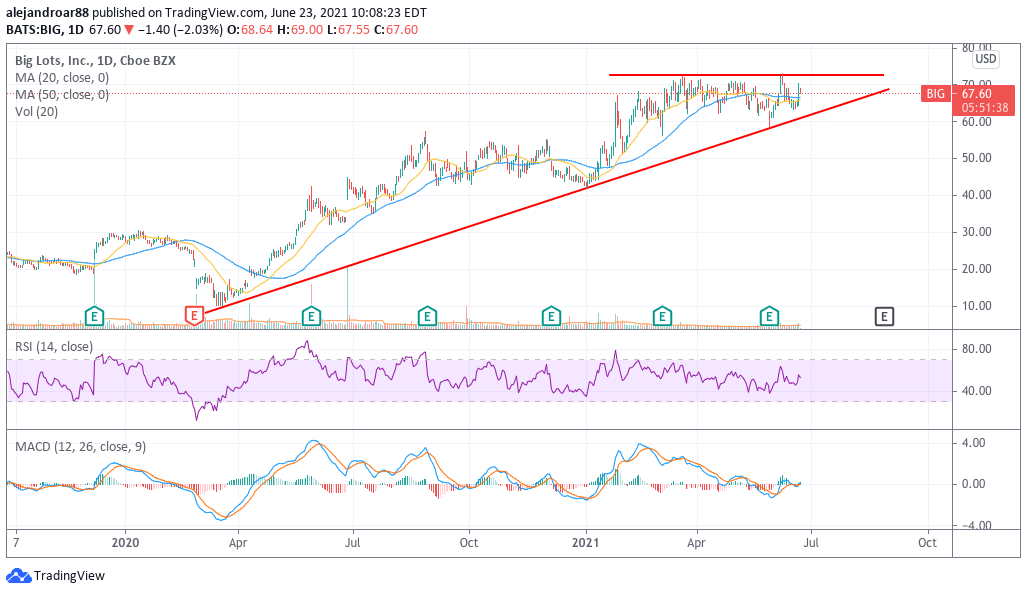Click the TradingView cloud logo icon
Image resolution: width=1027 pixels, height=594 pixels.
click(18, 576)
